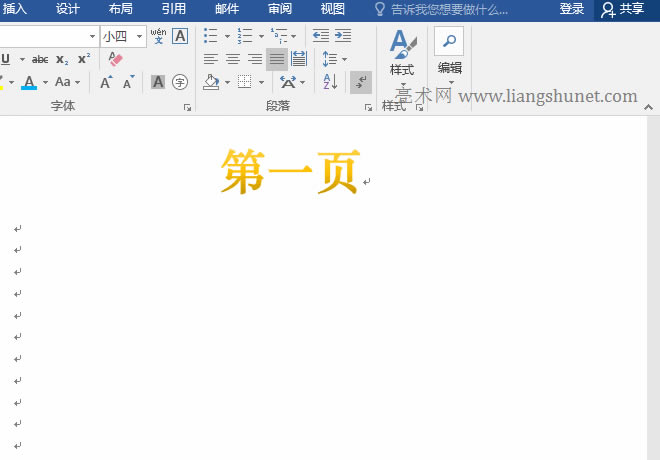The width and height of the screenshot is (660, 460).
Task: Open the 样式 pane dialog launcher
Action: pos(420,108)
